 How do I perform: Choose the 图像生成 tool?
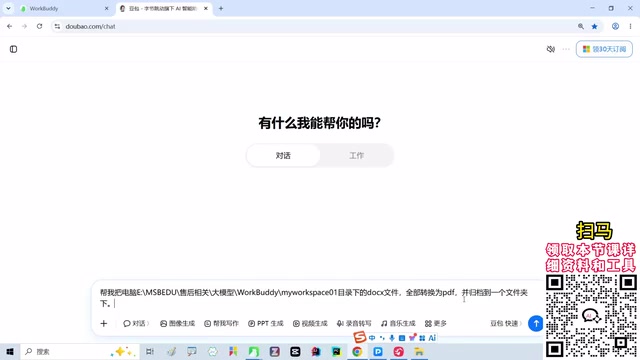point(178,323)
